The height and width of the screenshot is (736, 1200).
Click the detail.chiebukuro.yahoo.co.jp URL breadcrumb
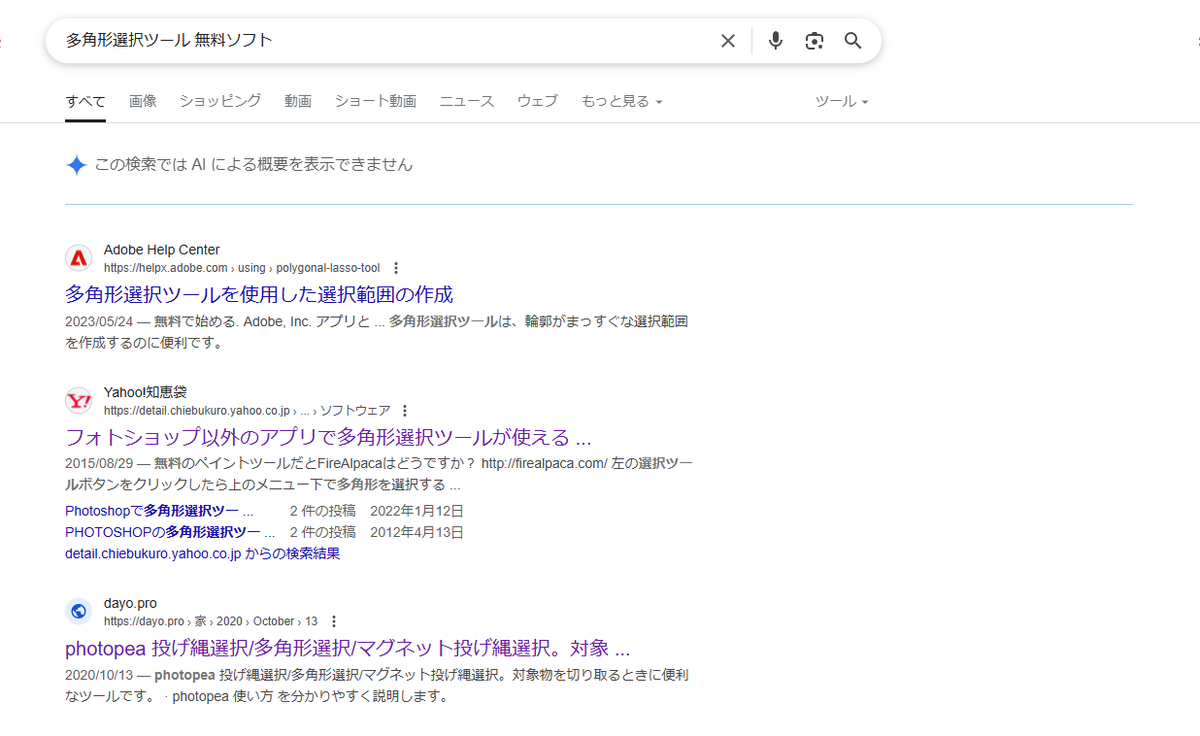tap(247, 411)
